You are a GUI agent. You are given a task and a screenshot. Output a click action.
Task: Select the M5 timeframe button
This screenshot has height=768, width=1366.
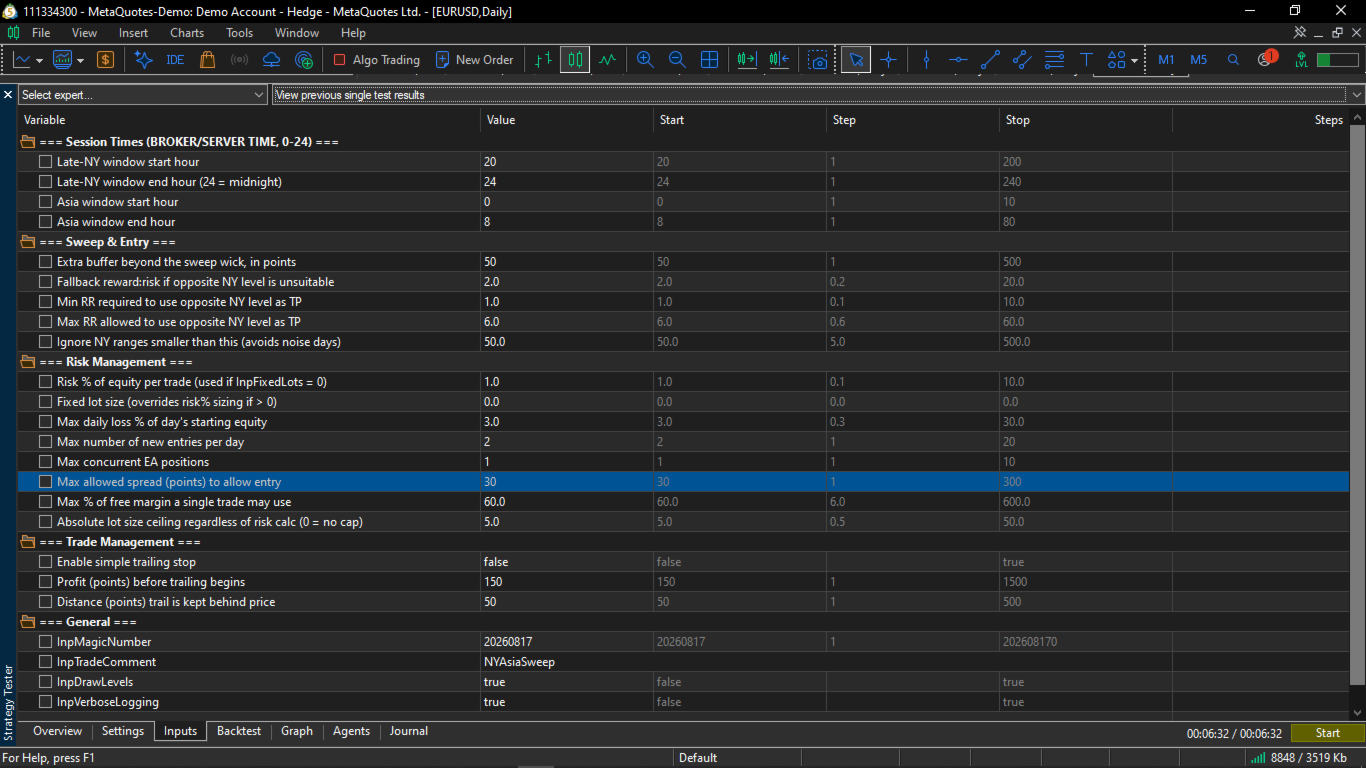pos(1199,60)
